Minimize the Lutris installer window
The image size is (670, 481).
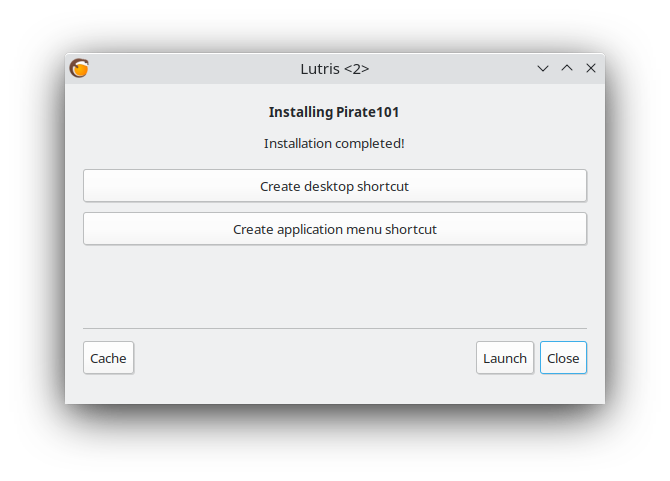tap(543, 68)
